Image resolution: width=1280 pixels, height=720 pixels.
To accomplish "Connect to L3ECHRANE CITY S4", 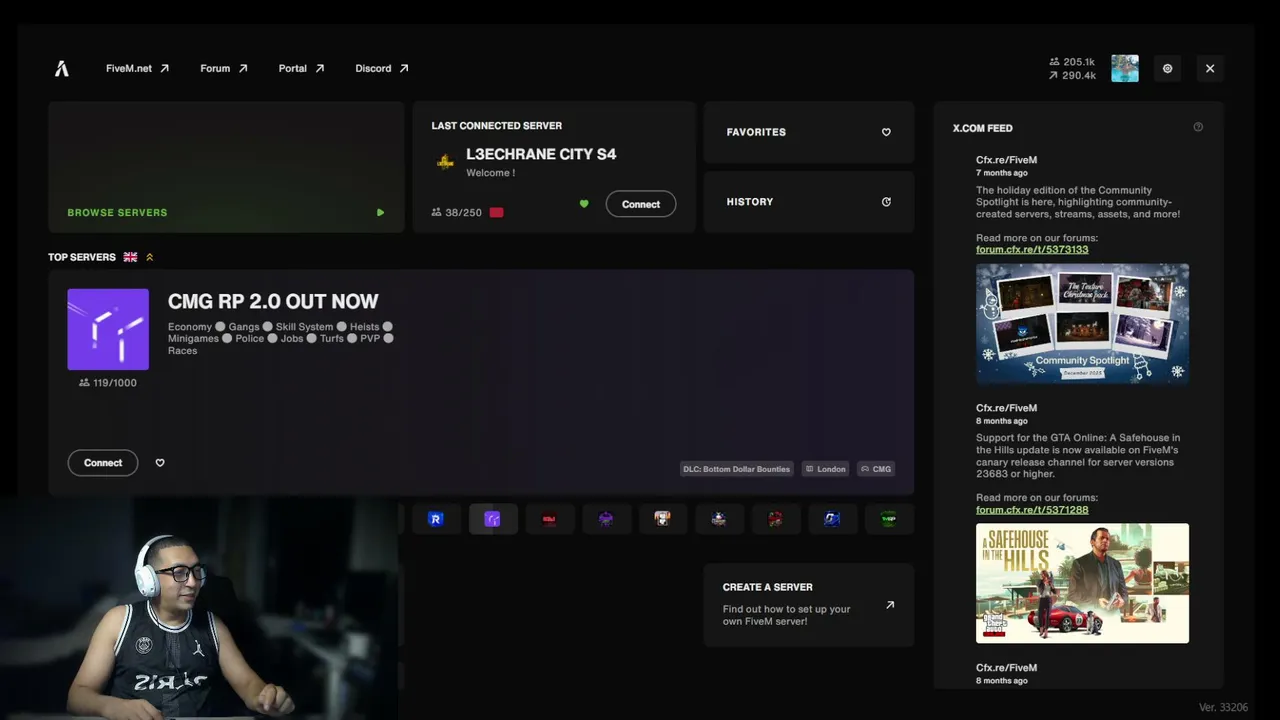I will click(641, 204).
